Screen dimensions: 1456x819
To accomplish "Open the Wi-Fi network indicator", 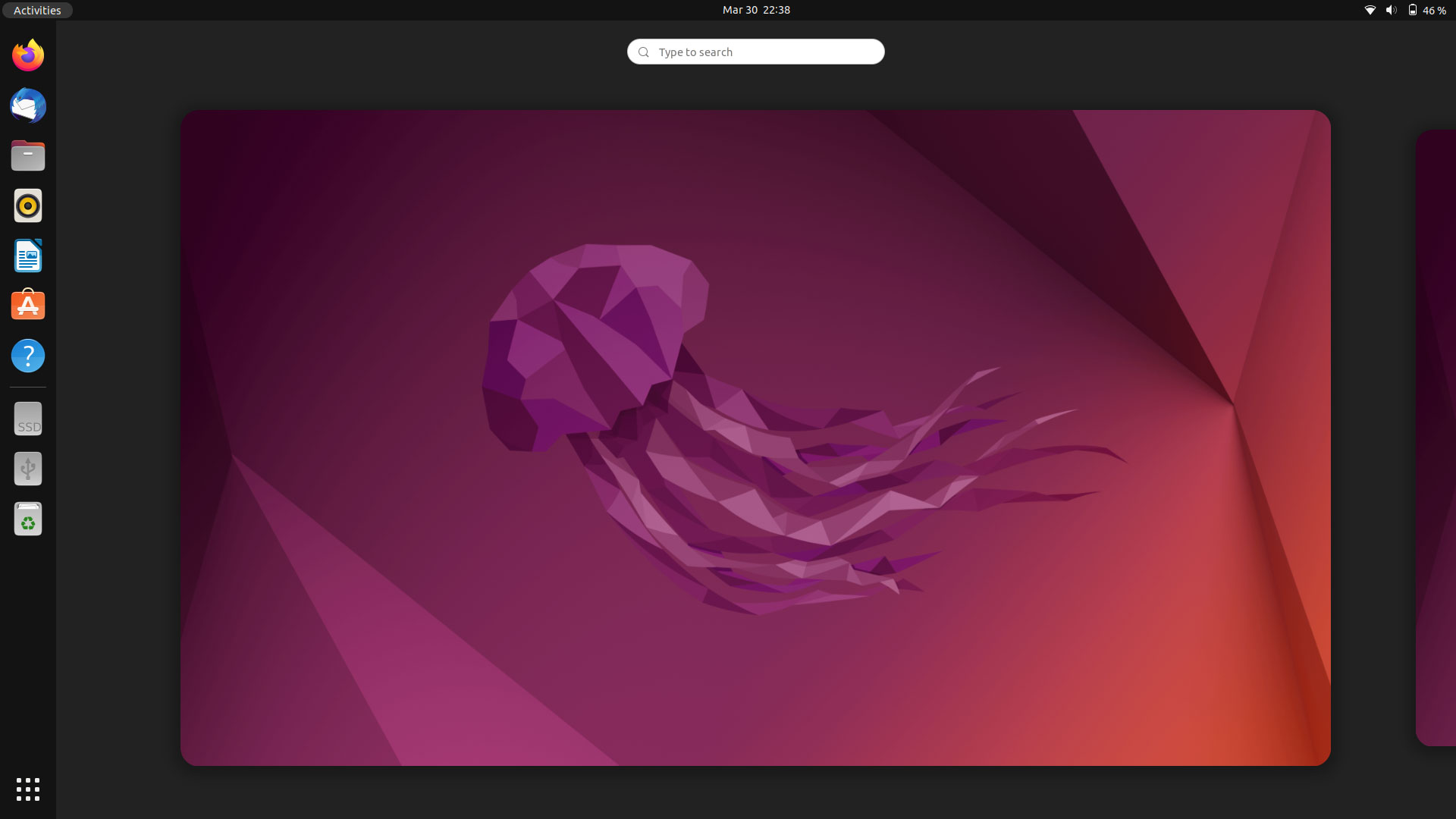I will [x=1370, y=10].
